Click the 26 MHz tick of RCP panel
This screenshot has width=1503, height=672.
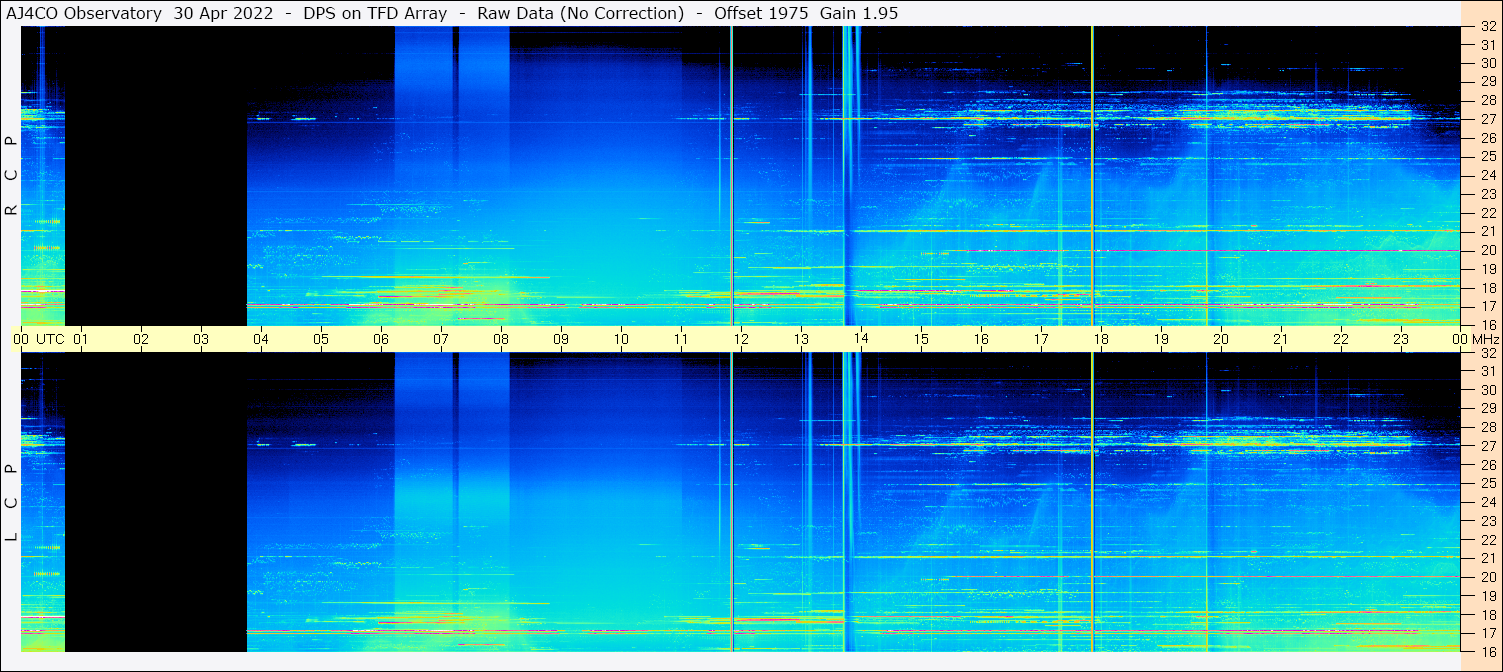(1488, 138)
